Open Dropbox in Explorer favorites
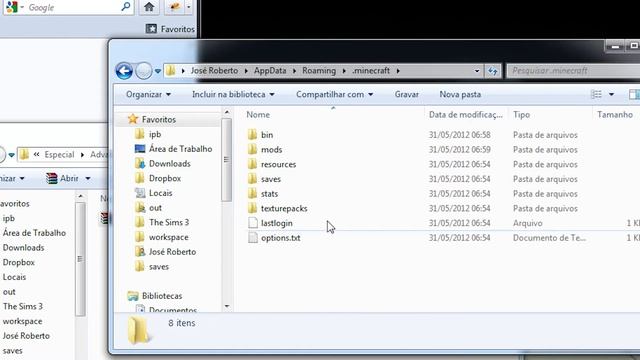The image size is (640, 360). tap(164, 178)
